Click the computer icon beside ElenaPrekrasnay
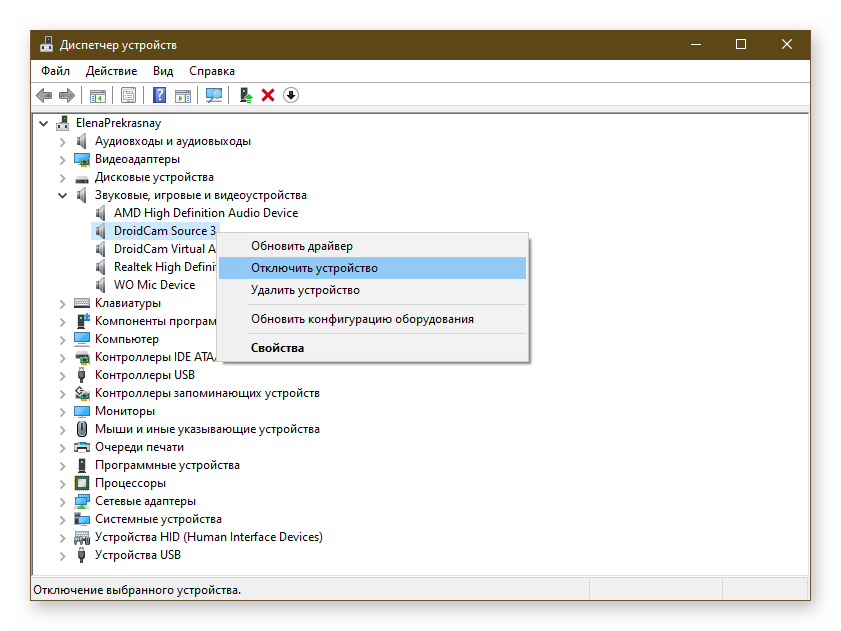The width and height of the screenshot is (841, 631). pos(63,123)
